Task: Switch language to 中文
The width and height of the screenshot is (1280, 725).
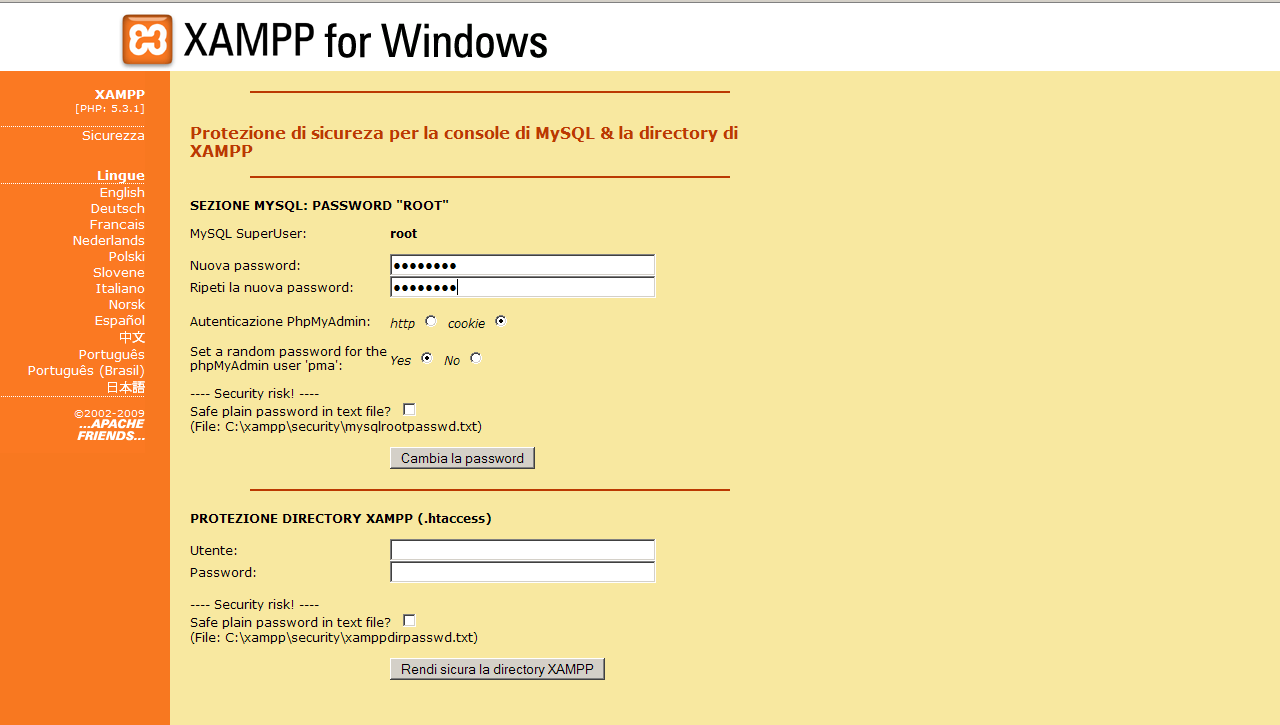Action: click(x=132, y=337)
